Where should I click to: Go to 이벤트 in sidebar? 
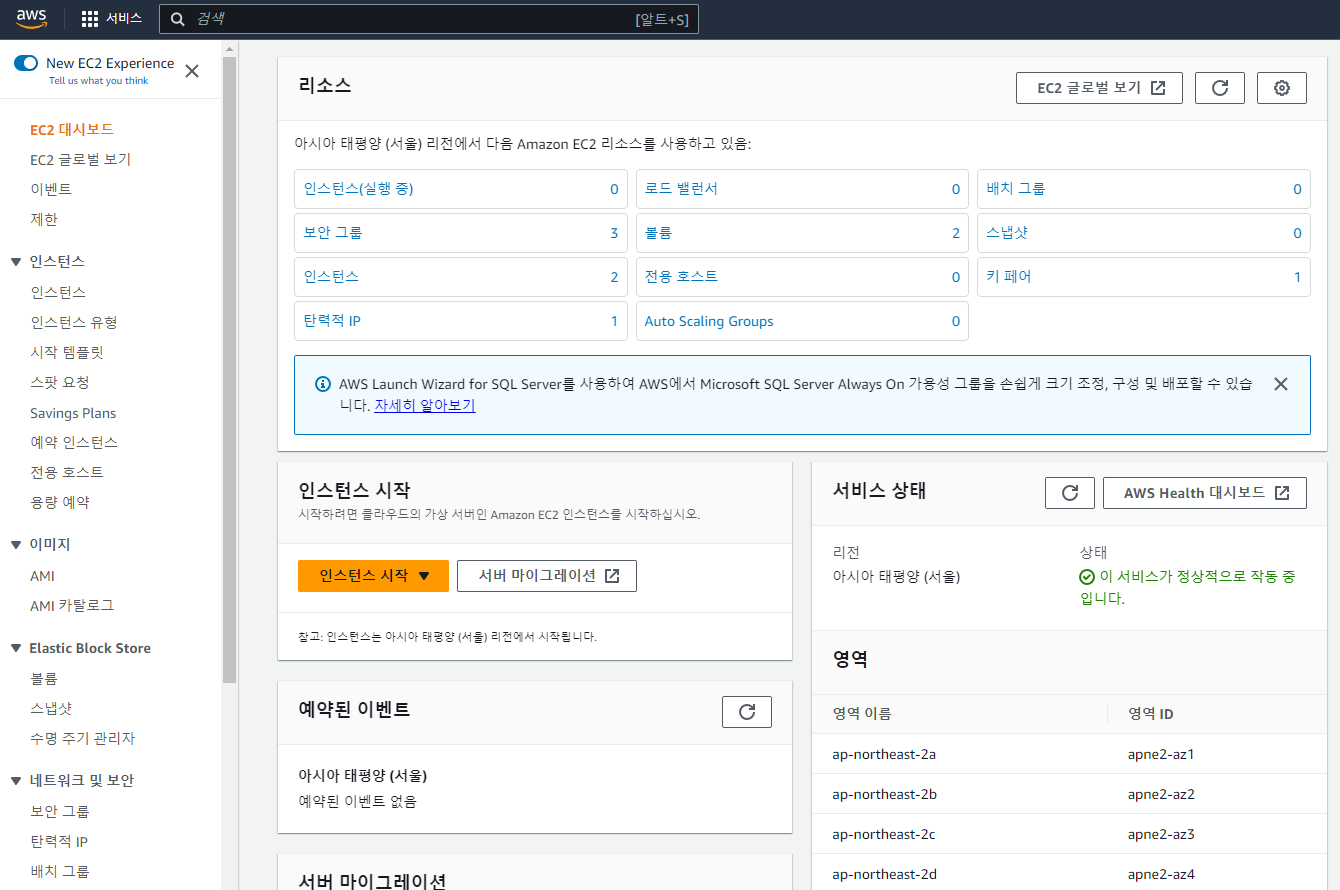click(51, 190)
